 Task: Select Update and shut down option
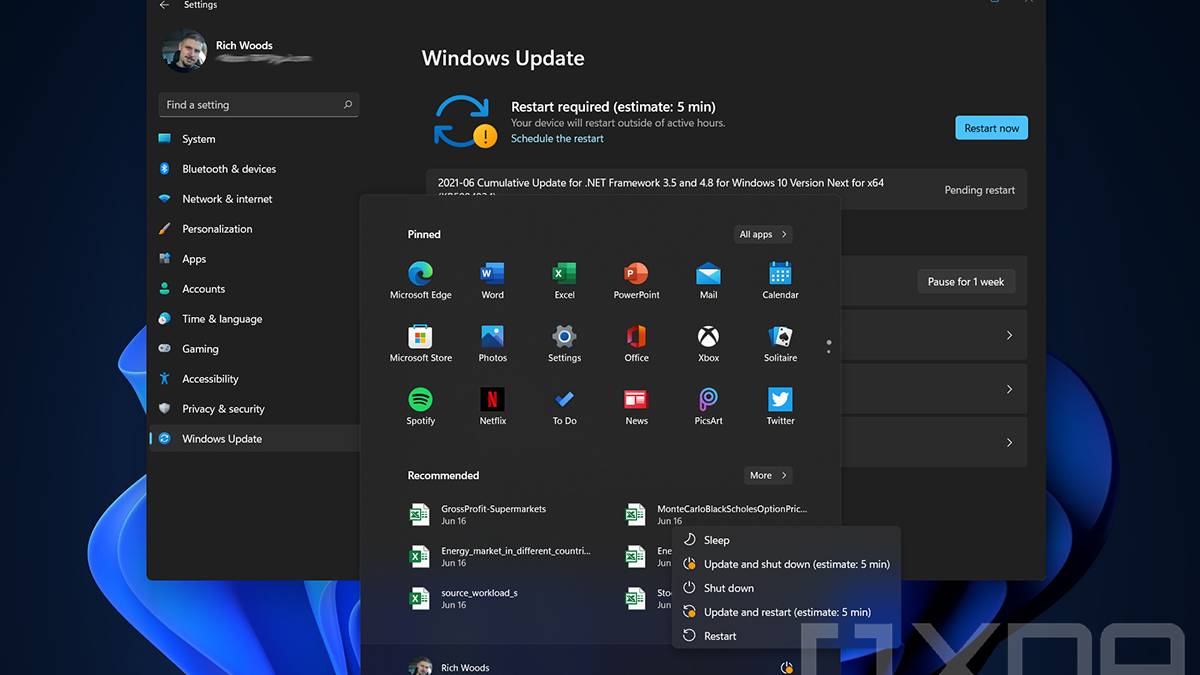(x=787, y=564)
